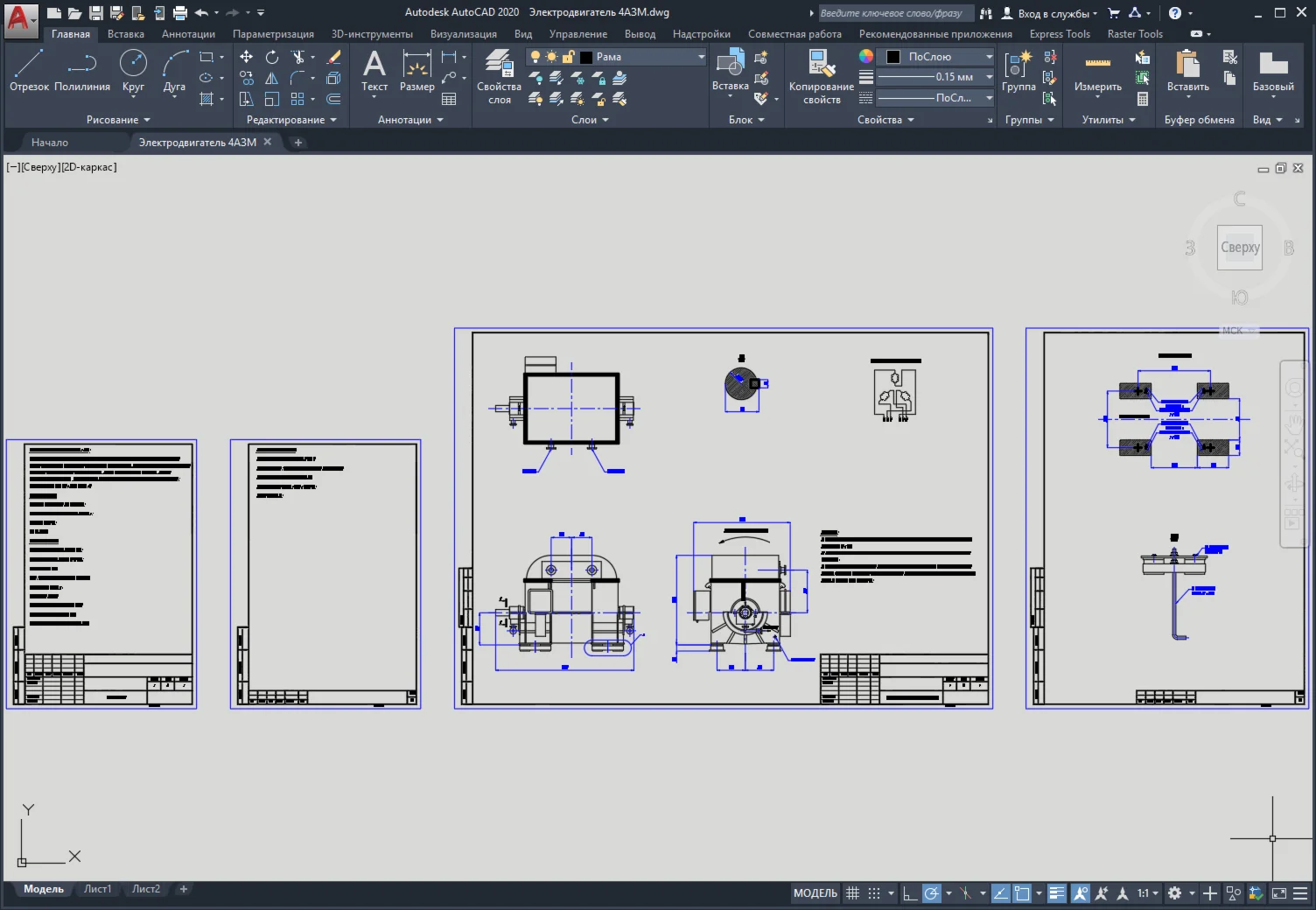Screen dimensions: 1316x910
Task: Click the [Сверху] view control label
Action: click(40, 167)
